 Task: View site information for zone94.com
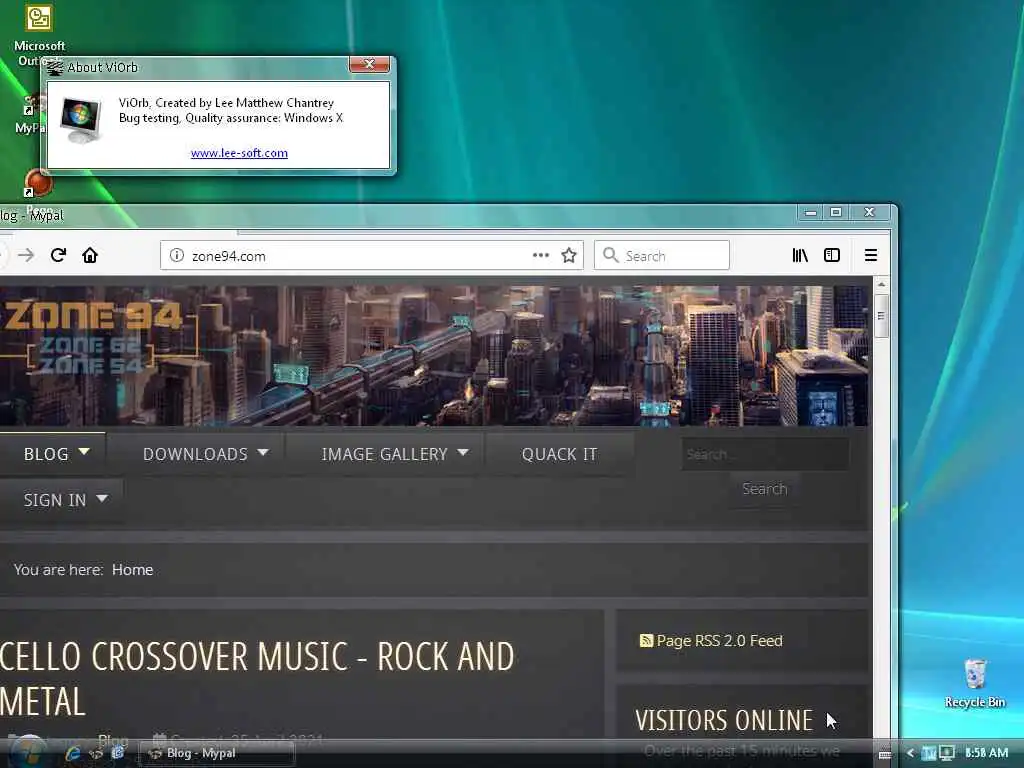176,255
